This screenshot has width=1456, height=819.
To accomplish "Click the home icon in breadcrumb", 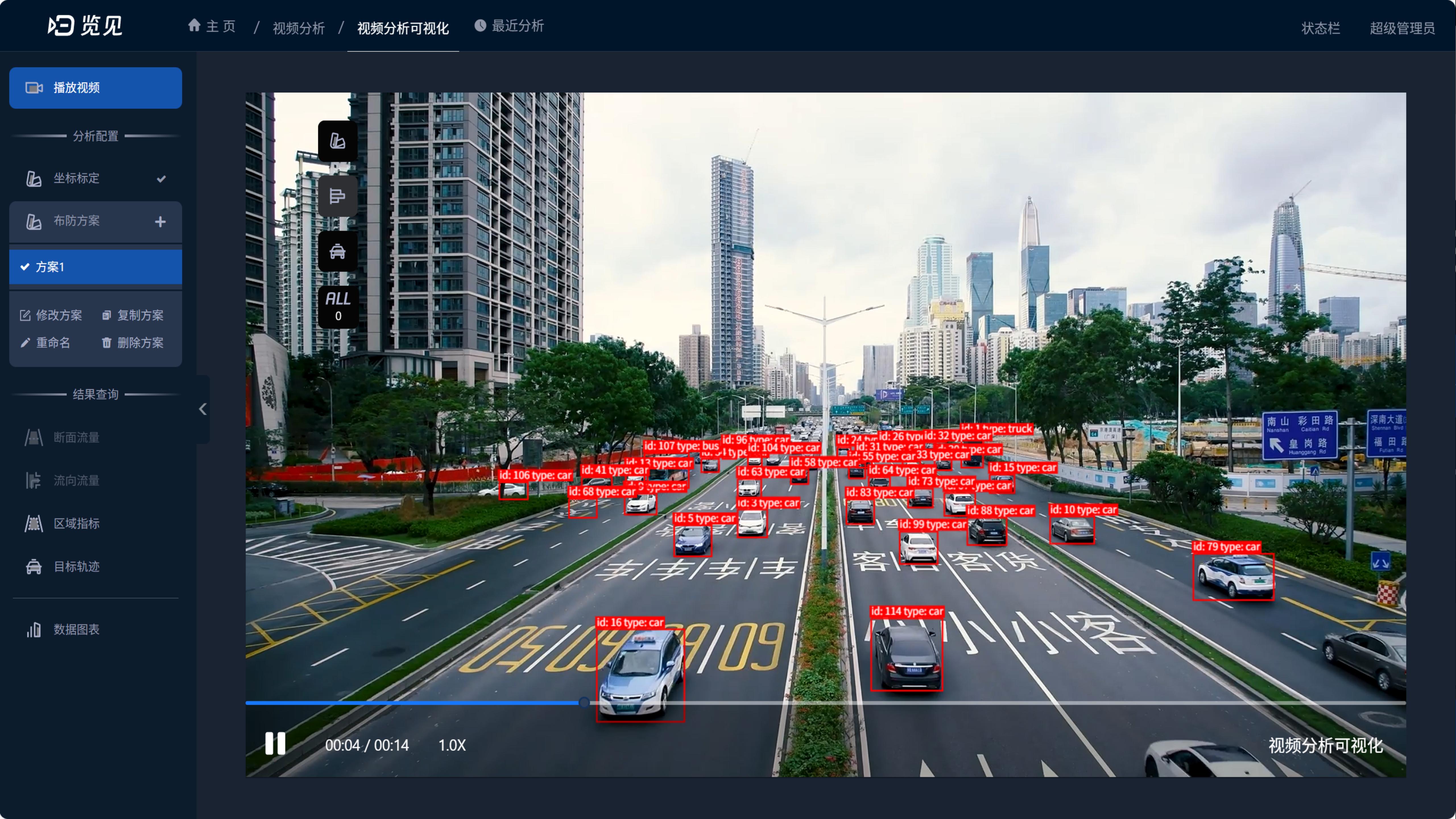I will [x=195, y=25].
